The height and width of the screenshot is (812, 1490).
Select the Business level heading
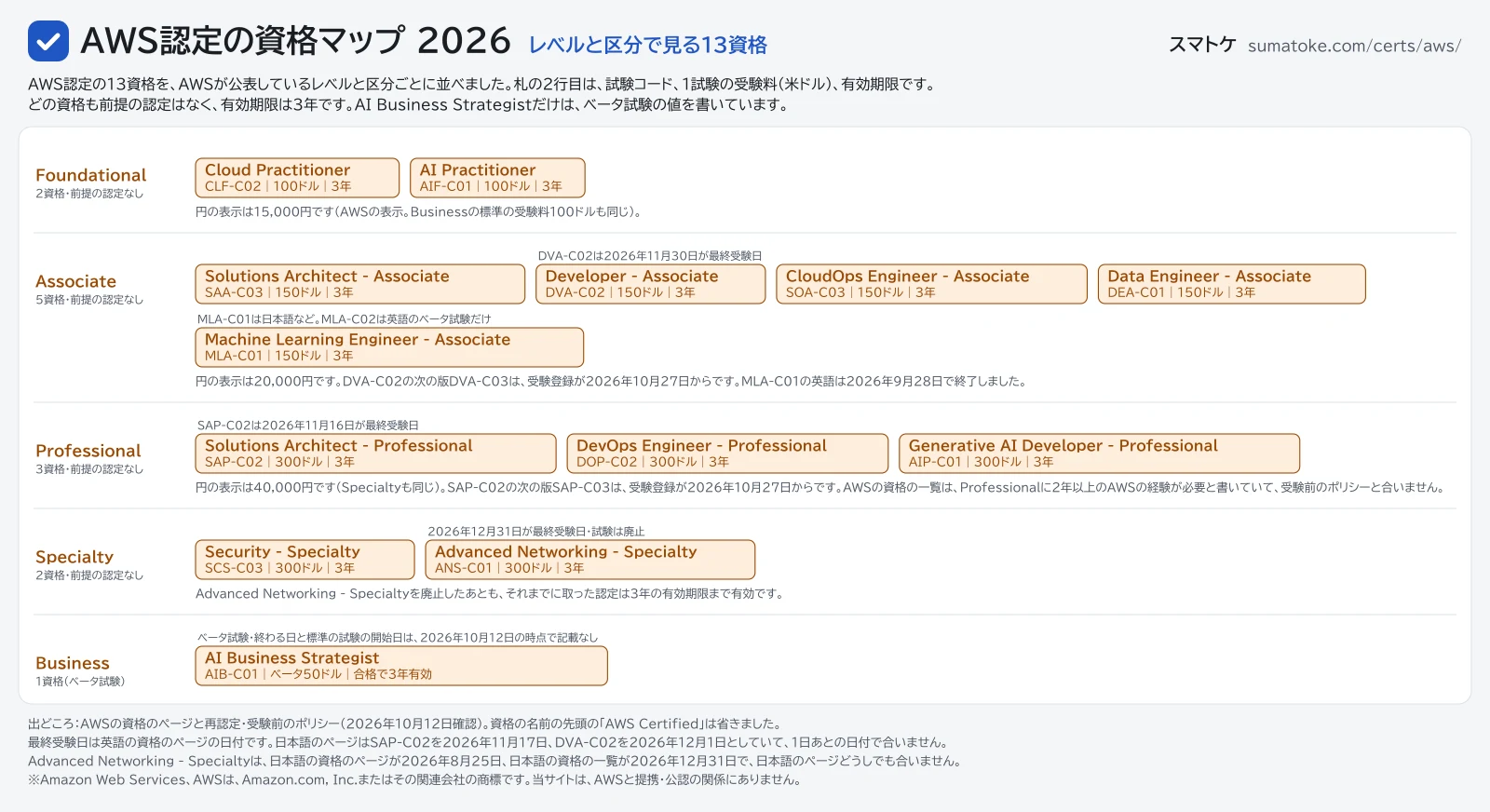pyautogui.click(x=73, y=663)
